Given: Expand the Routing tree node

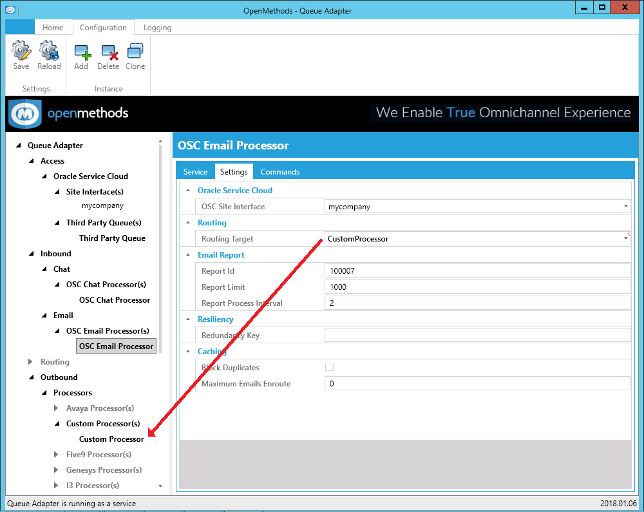Looking at the screenshot, I should pos(30,362).
